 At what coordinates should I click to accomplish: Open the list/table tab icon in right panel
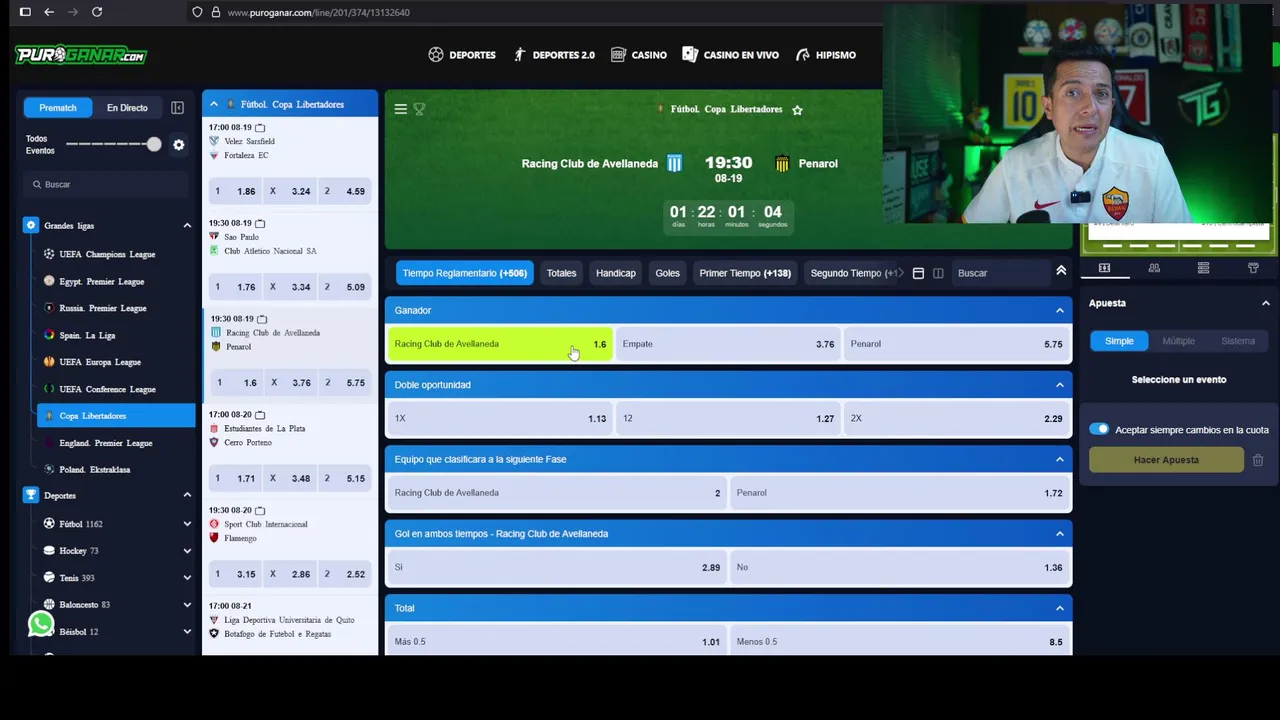(x=1203, y=268)
